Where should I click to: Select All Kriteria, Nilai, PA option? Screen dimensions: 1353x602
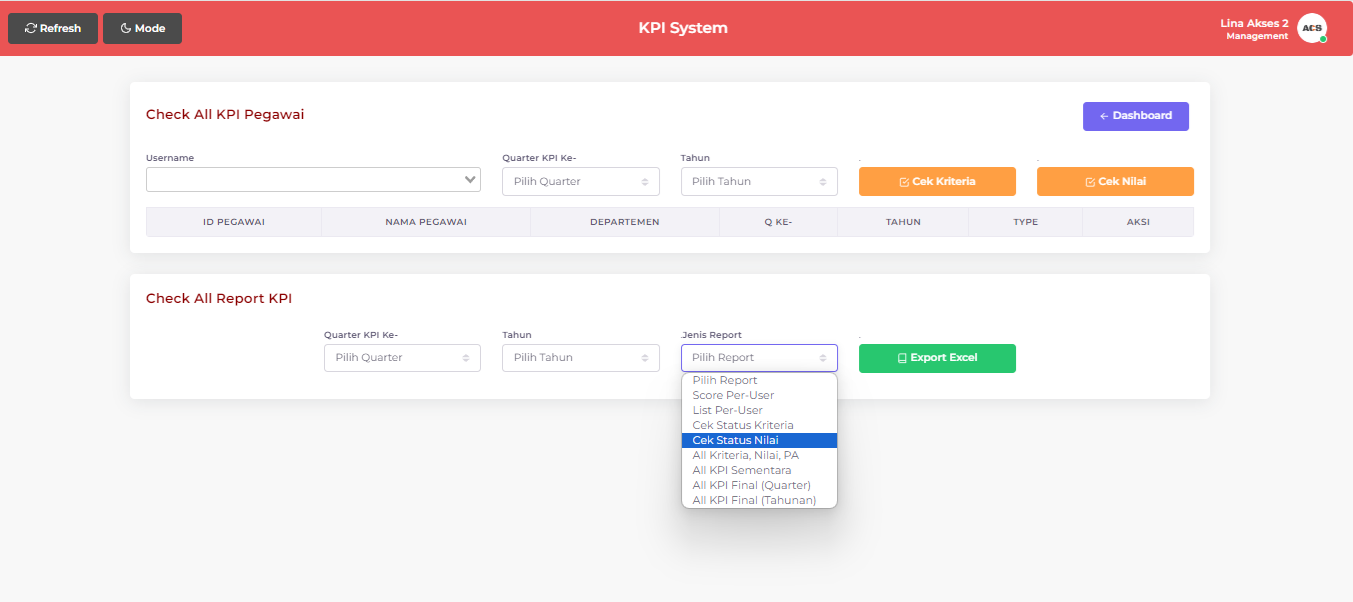745,455
